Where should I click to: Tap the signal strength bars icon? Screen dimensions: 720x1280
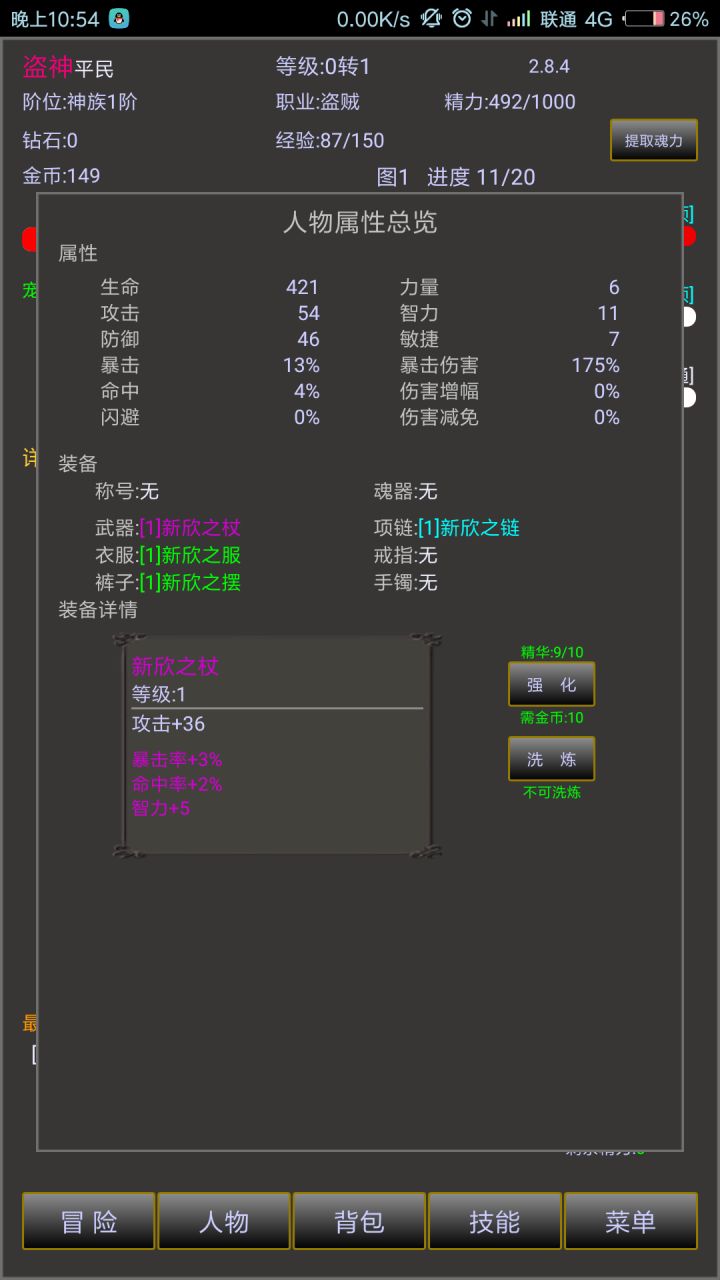[x=518, y=19]
